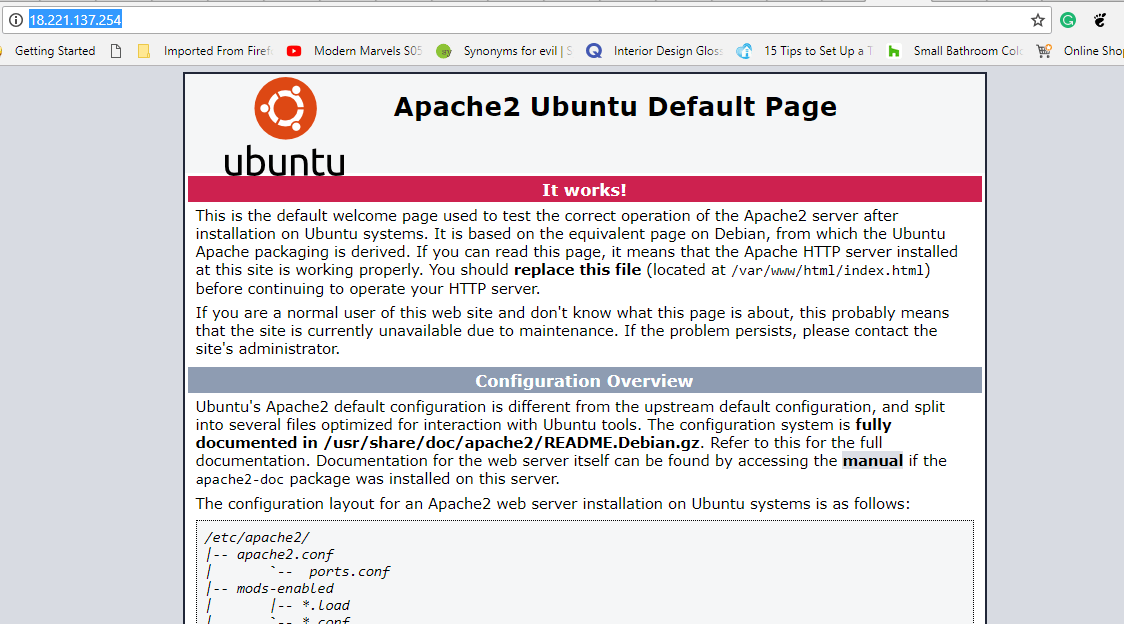Open the Imported From Firefox bookmarks folder
This screenshot has width=1124, height=624.
click(205, 51)
